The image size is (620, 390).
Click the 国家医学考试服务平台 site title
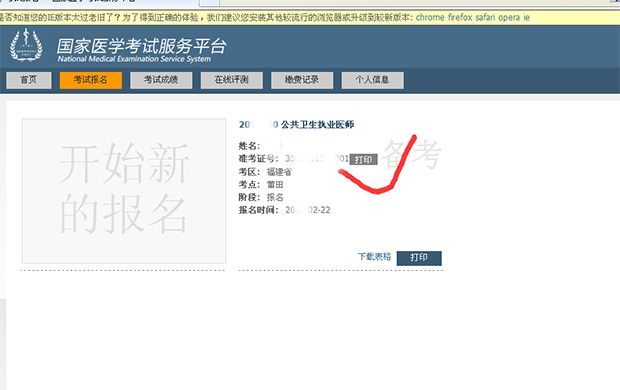pos(141,46)
